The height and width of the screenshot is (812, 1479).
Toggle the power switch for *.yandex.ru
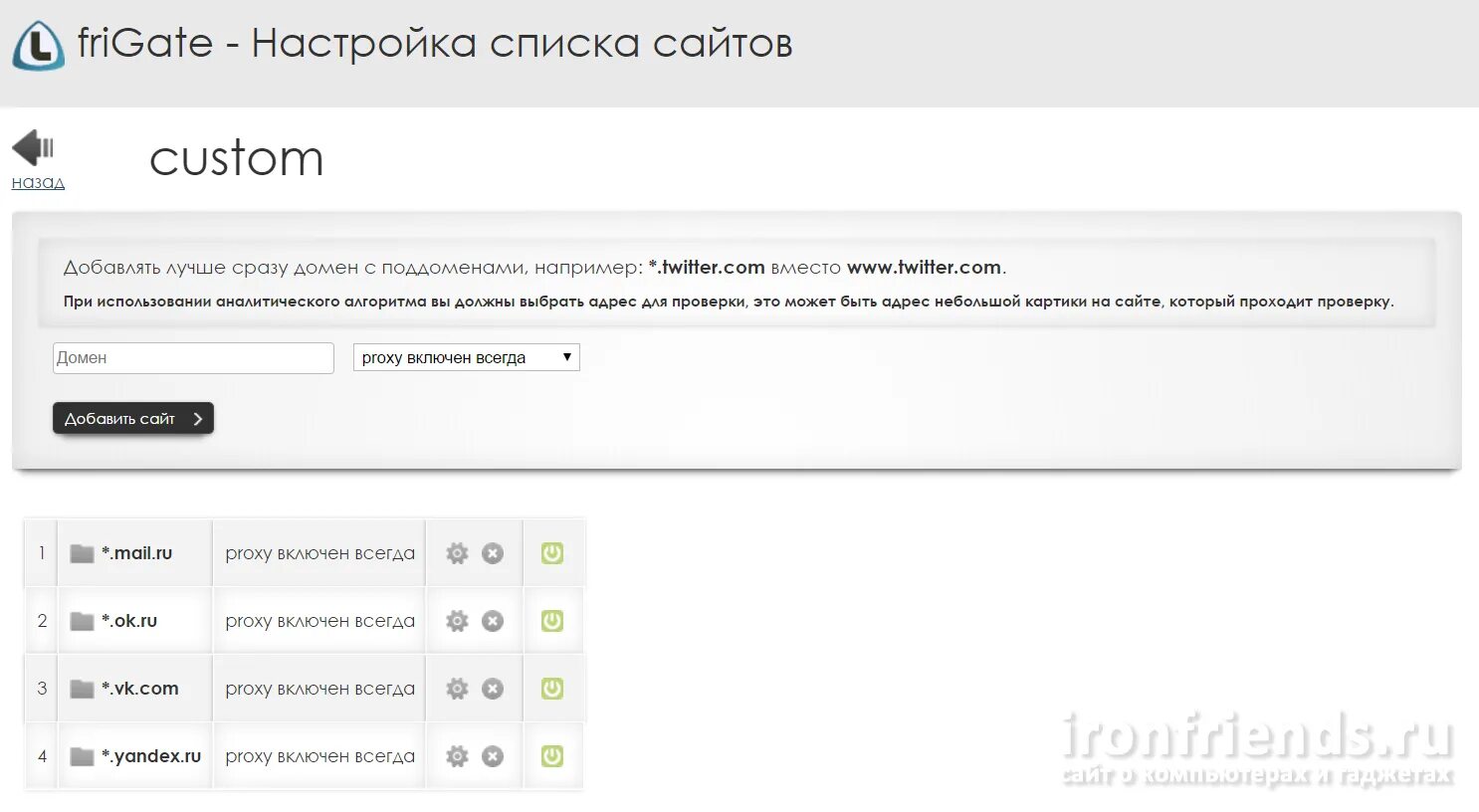point(553,755)
